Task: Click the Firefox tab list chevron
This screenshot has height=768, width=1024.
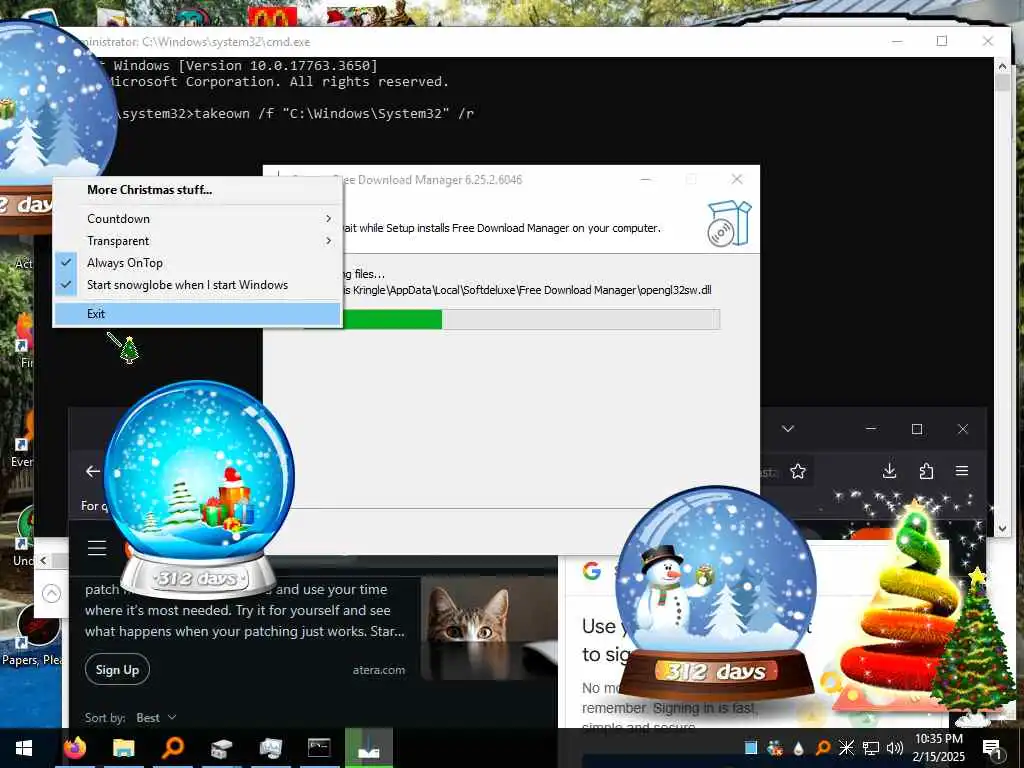Action: [788, 429]
